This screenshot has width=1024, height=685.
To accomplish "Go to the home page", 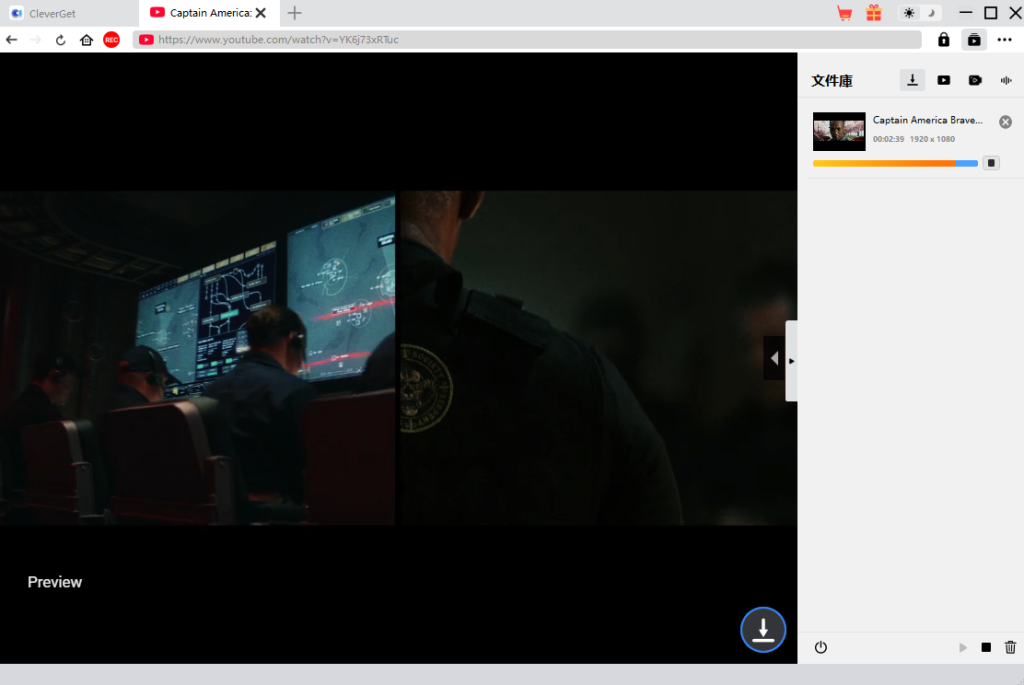I will [86, 40].
